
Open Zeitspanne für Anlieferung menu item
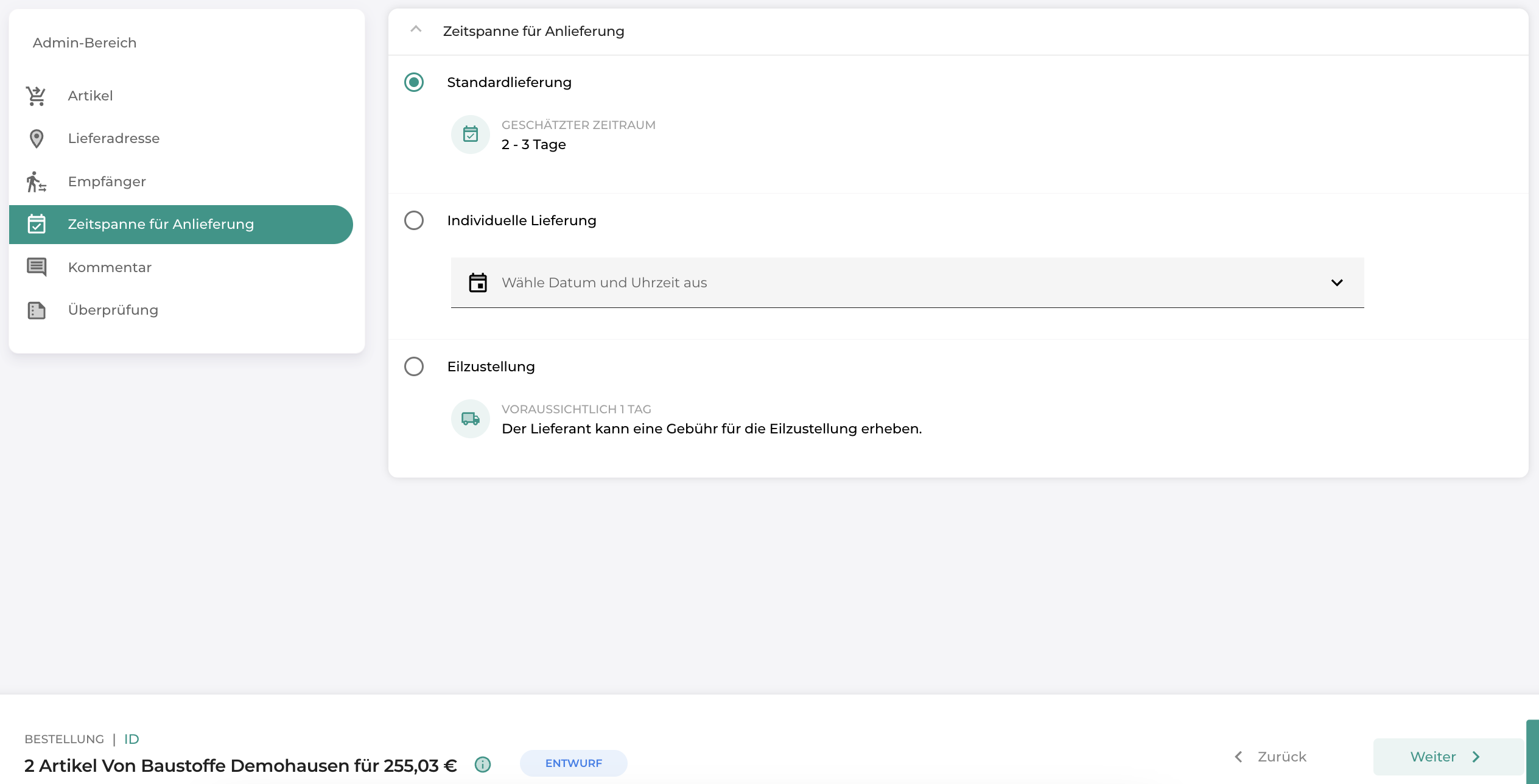[181, 225]
